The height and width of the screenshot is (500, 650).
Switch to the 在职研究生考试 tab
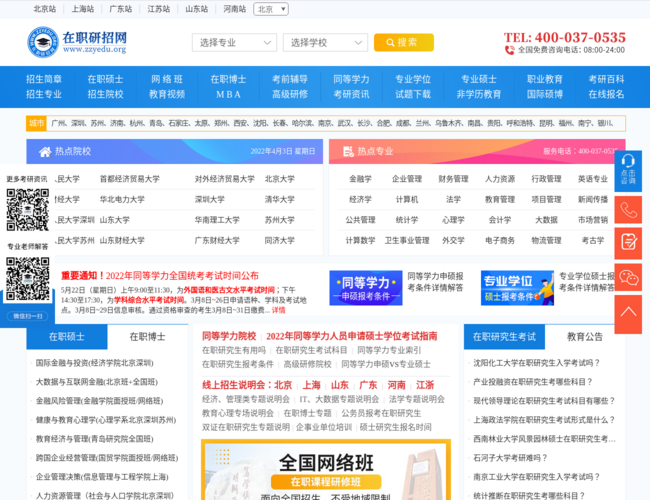(504, 337)
